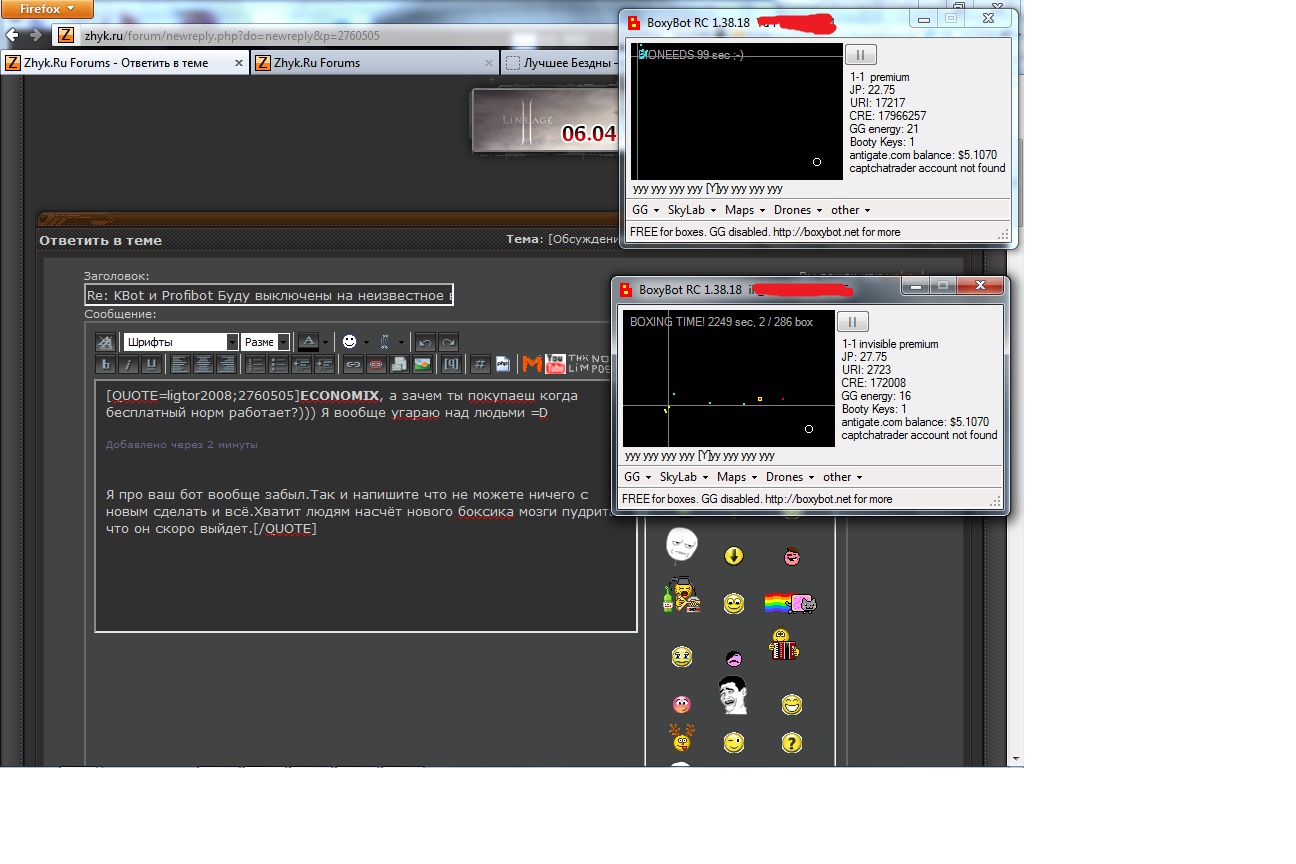Click the insert email link icon
Image resolution: width=1296 pixels, height=864 pixels.
tap(400, 365)
